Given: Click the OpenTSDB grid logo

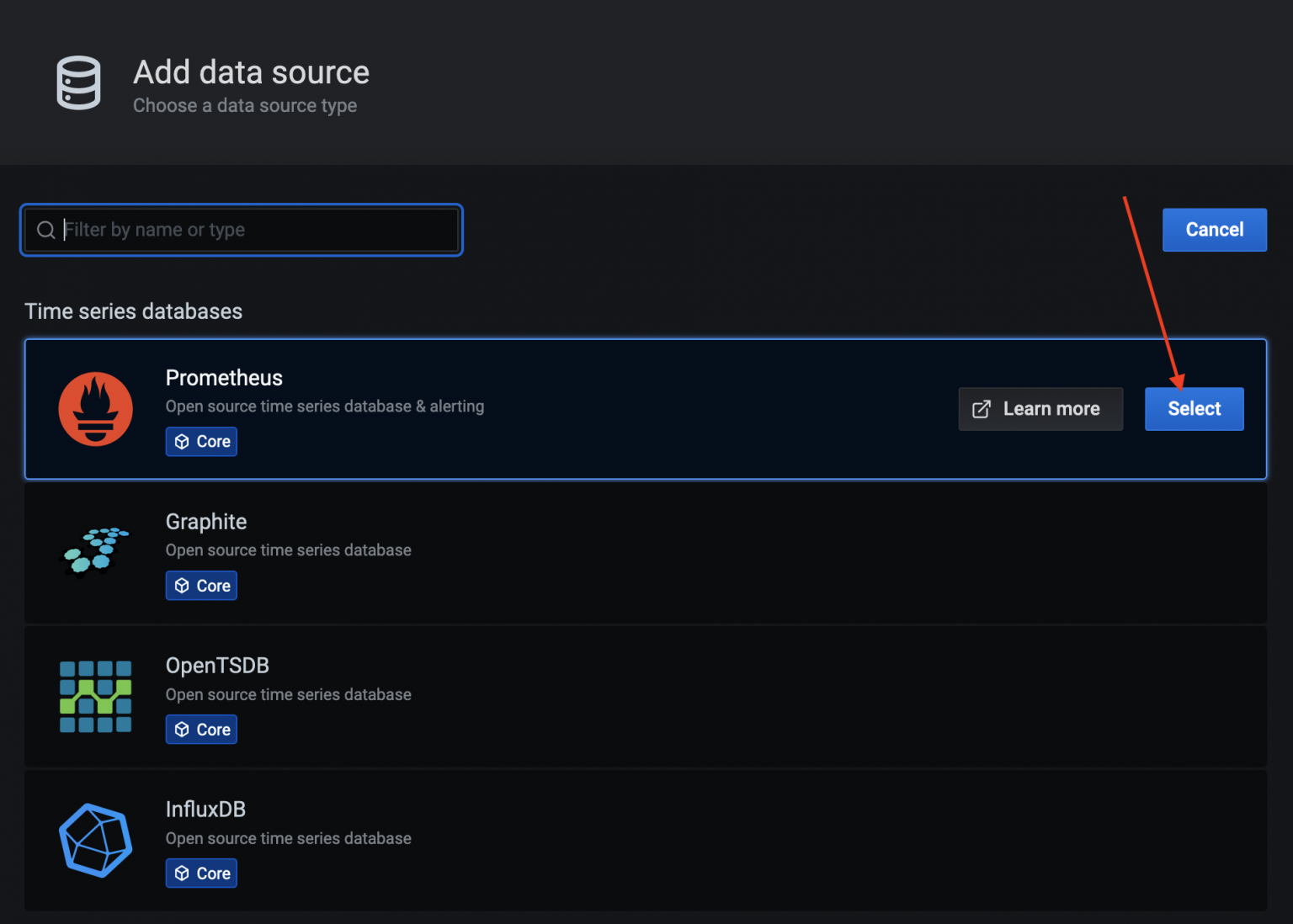Looking at the screenshot, I should 96,696.
